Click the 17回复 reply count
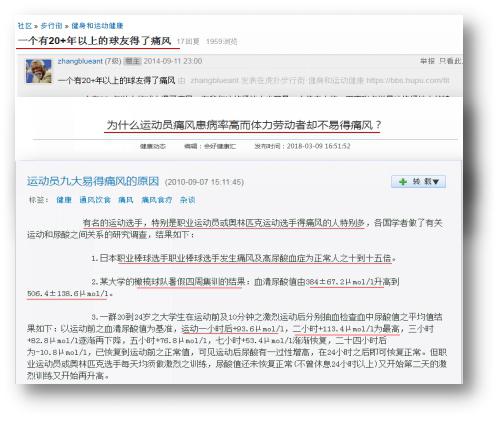This screenshot has height=421, width=501. 188,41
